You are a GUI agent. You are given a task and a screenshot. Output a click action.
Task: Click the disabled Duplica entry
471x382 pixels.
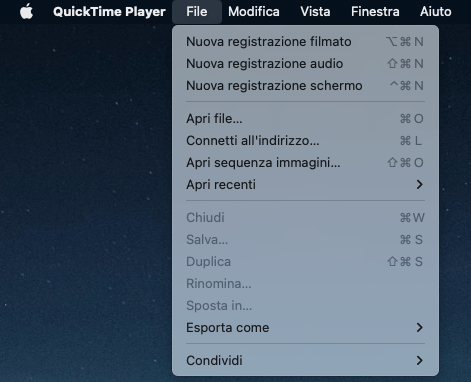[x=305, y=262]
